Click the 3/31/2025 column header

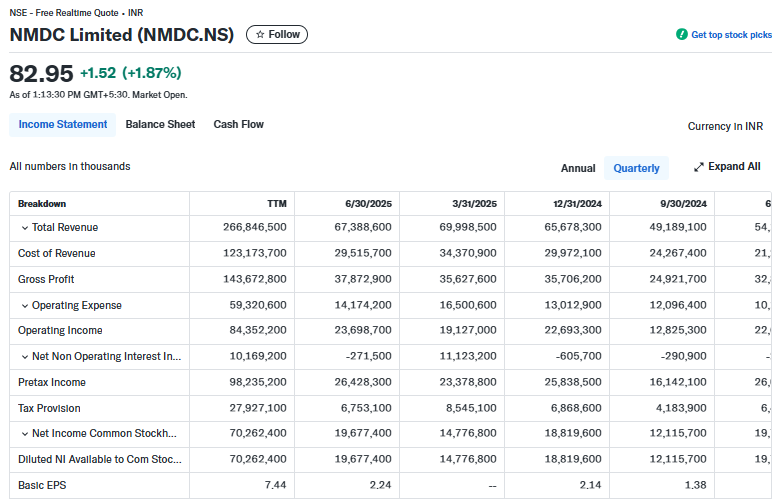pos(474,204)
